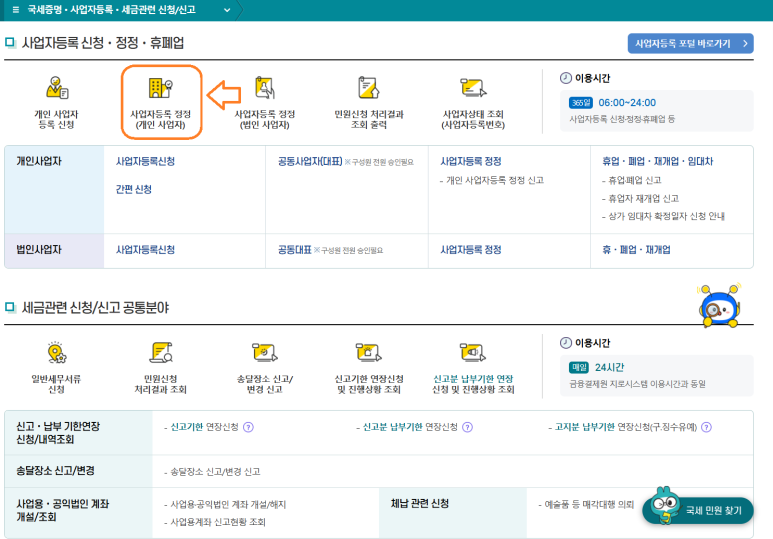The width and height of the screenshot is (773, 539).
Task: Click 국세 민원 찾기 floating button
Action: (x=698, y=510)
